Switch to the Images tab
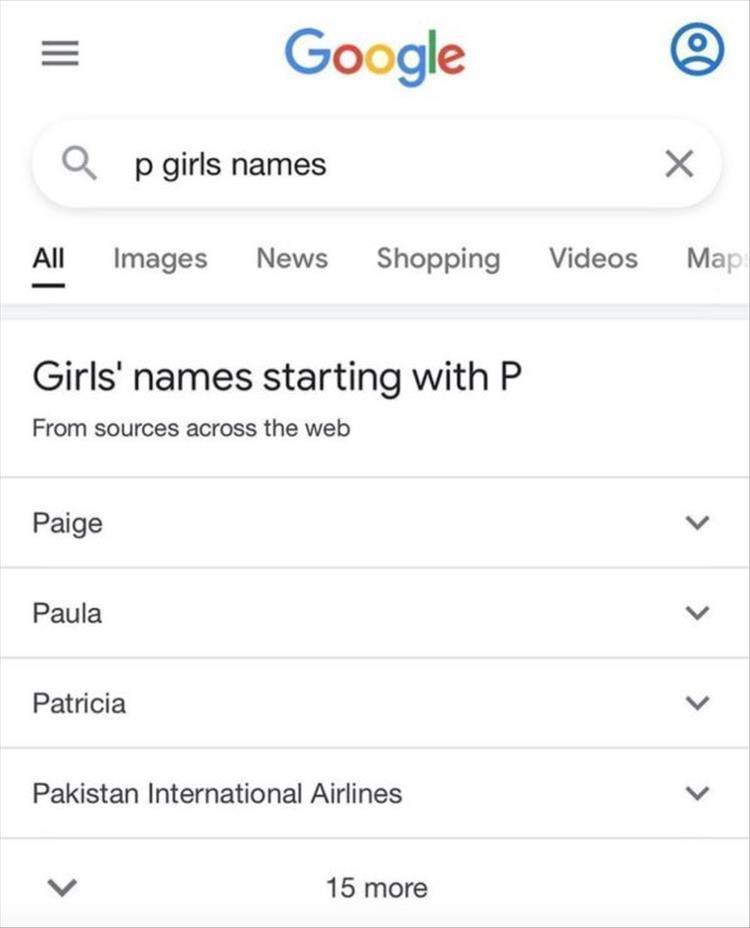Image resolution: width=750 pixels, height=928 pixels. pyautogui.click(x=160, y=258)
